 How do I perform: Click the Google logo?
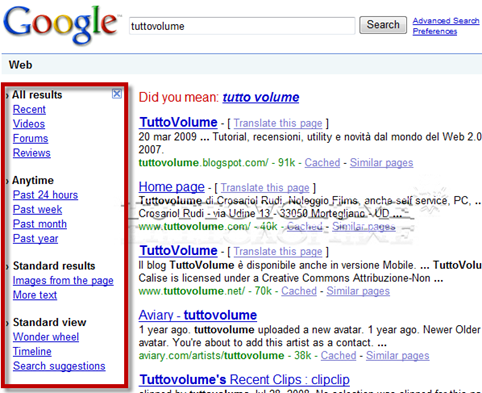[x=61, y=25]
